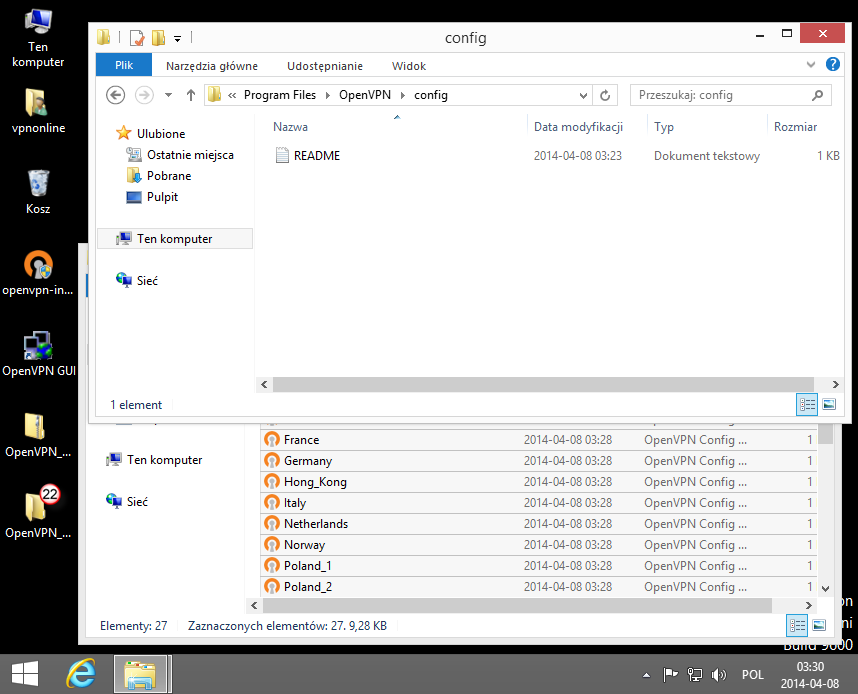The height and width of the screenshot is (694, 858).
Task: Click OpenVPN in address breadcrumb
Action: pos(364,95)
